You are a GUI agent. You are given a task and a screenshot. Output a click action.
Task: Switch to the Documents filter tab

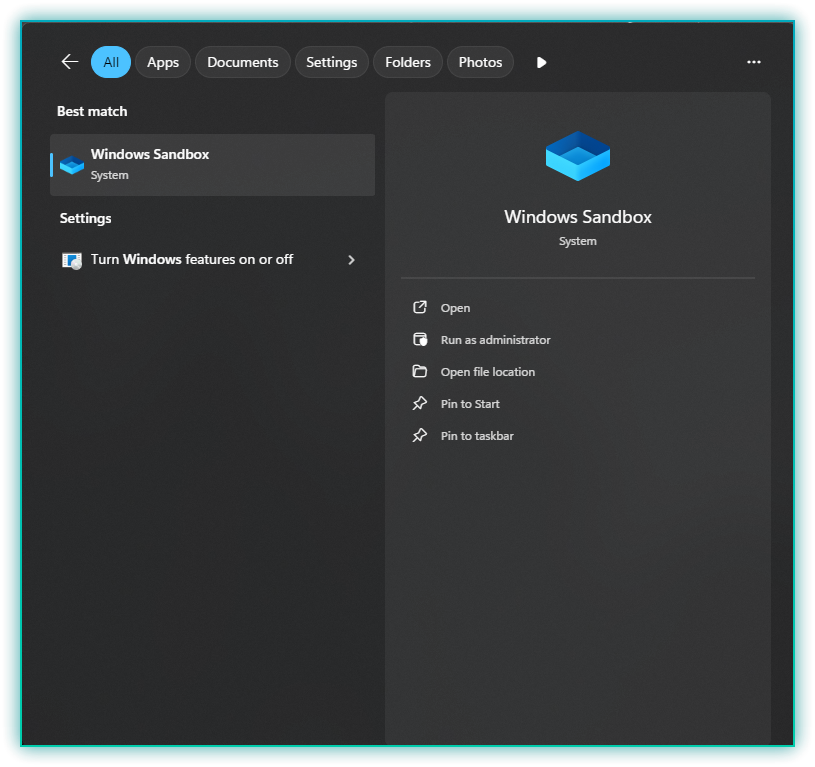coord(243,62)
